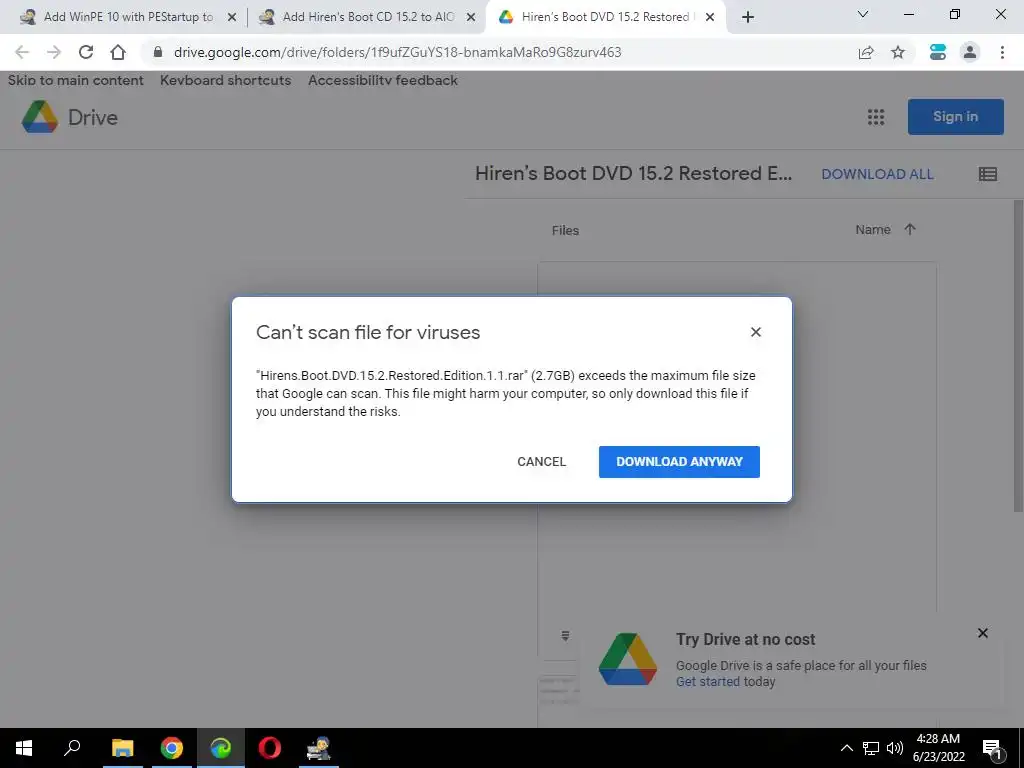Image resolution: width=1024 pixels, height=768 pixels.
Task: Close the Hiren's Boot DVD Restored tab
Action: click(x=710, y=18)
